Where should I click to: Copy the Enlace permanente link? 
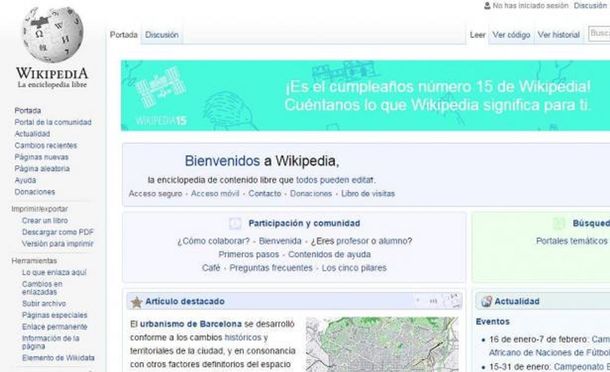pyautogui.click(x=54, y=327)
